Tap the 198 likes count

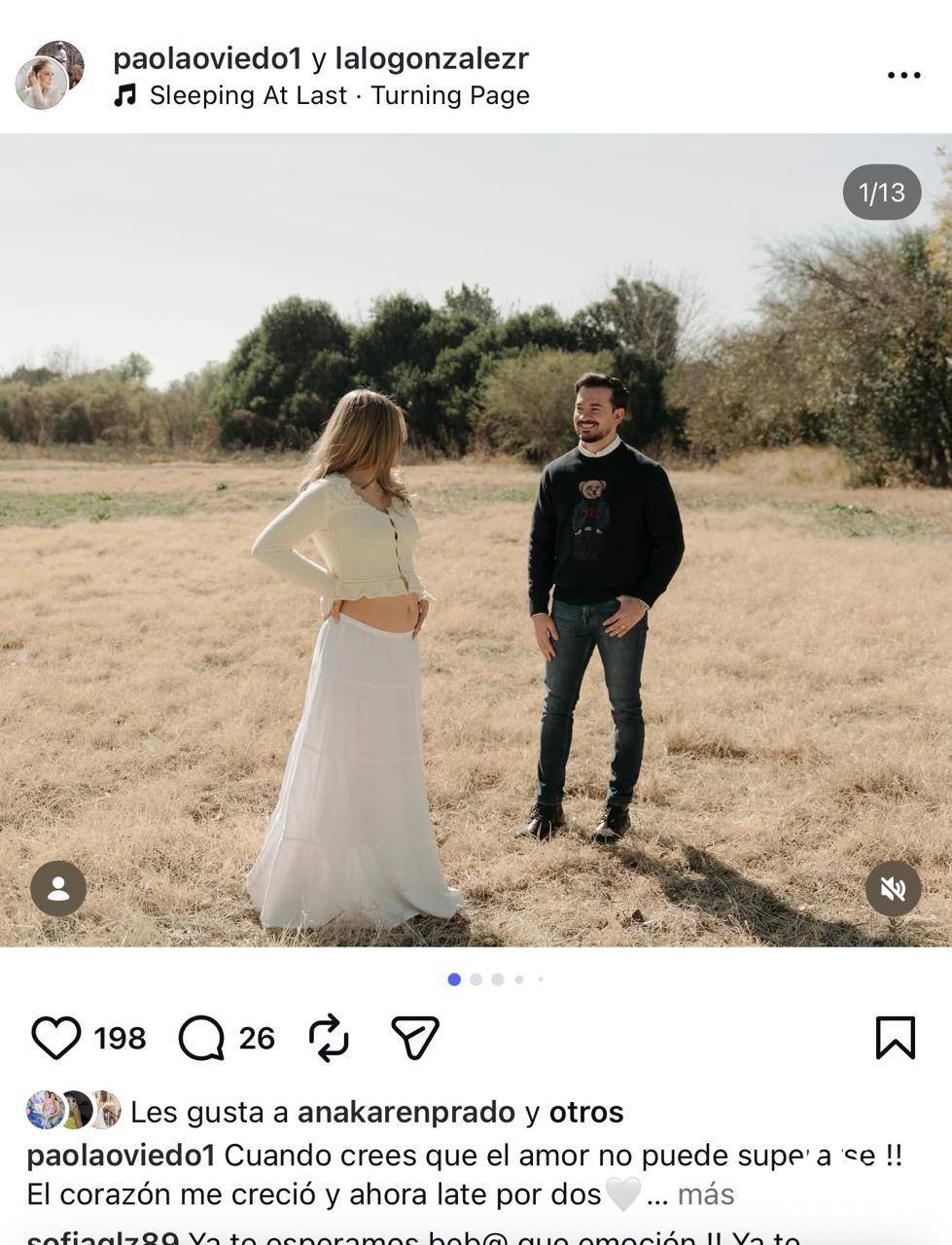point(120,1039)
